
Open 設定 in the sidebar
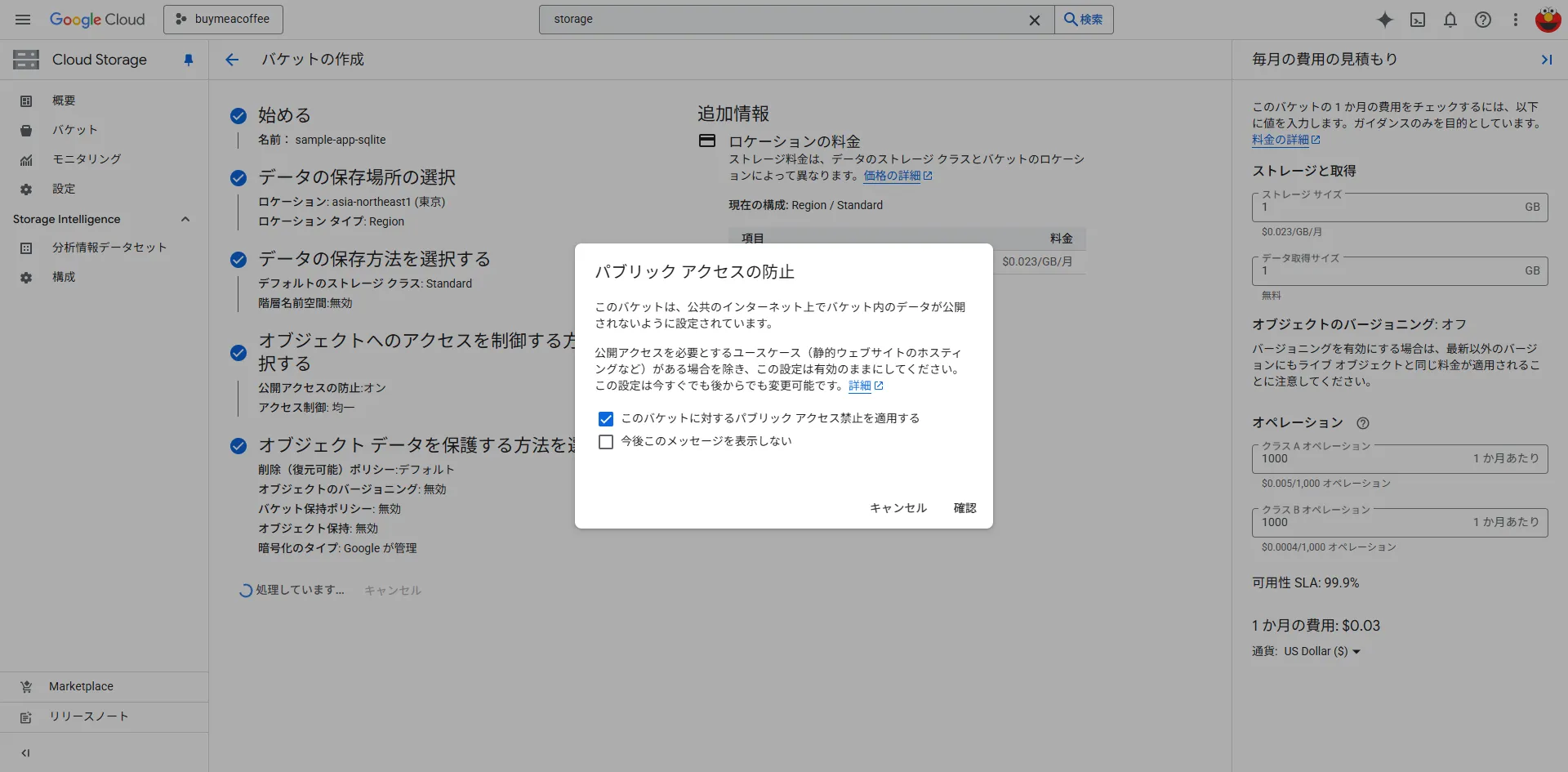coord(104,189)
